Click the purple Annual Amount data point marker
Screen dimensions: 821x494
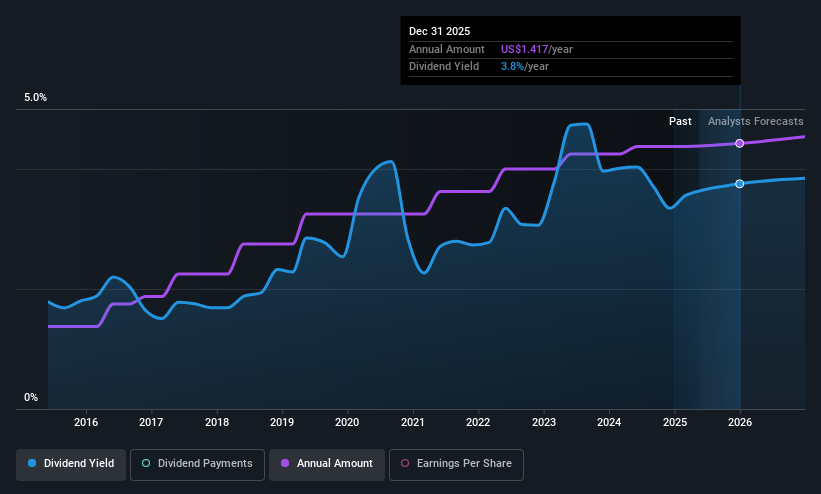click(739, 144)
